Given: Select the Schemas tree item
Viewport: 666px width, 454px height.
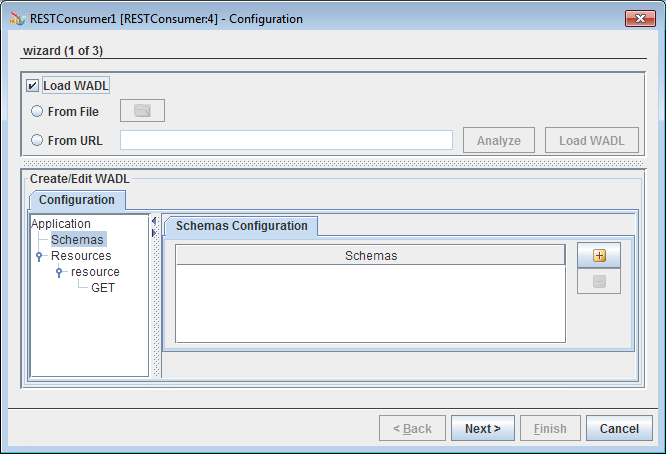Looking at the screenshot, I should pyautogui.click(x=77, y=240).
